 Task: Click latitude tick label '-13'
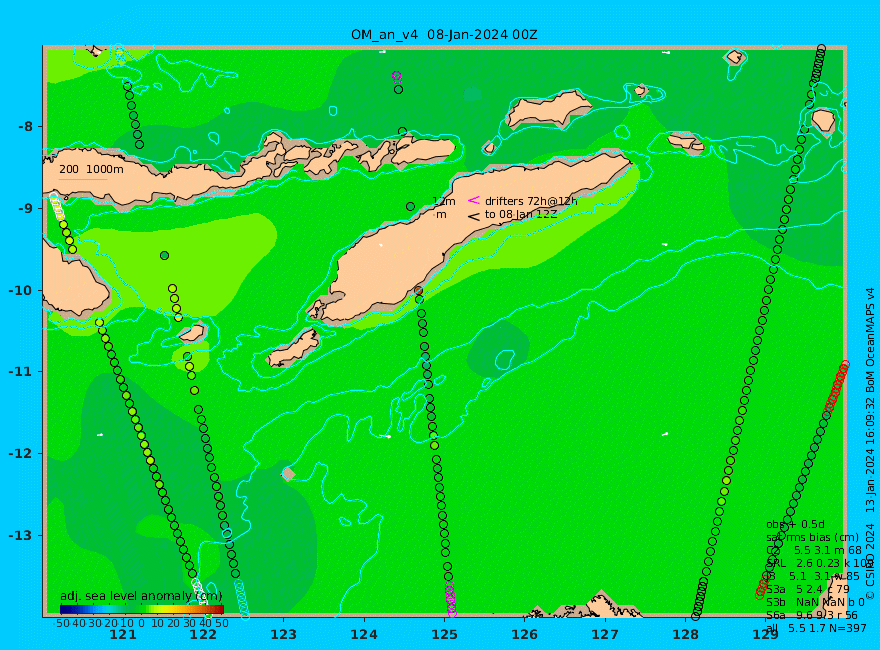(x=21, y=535)
